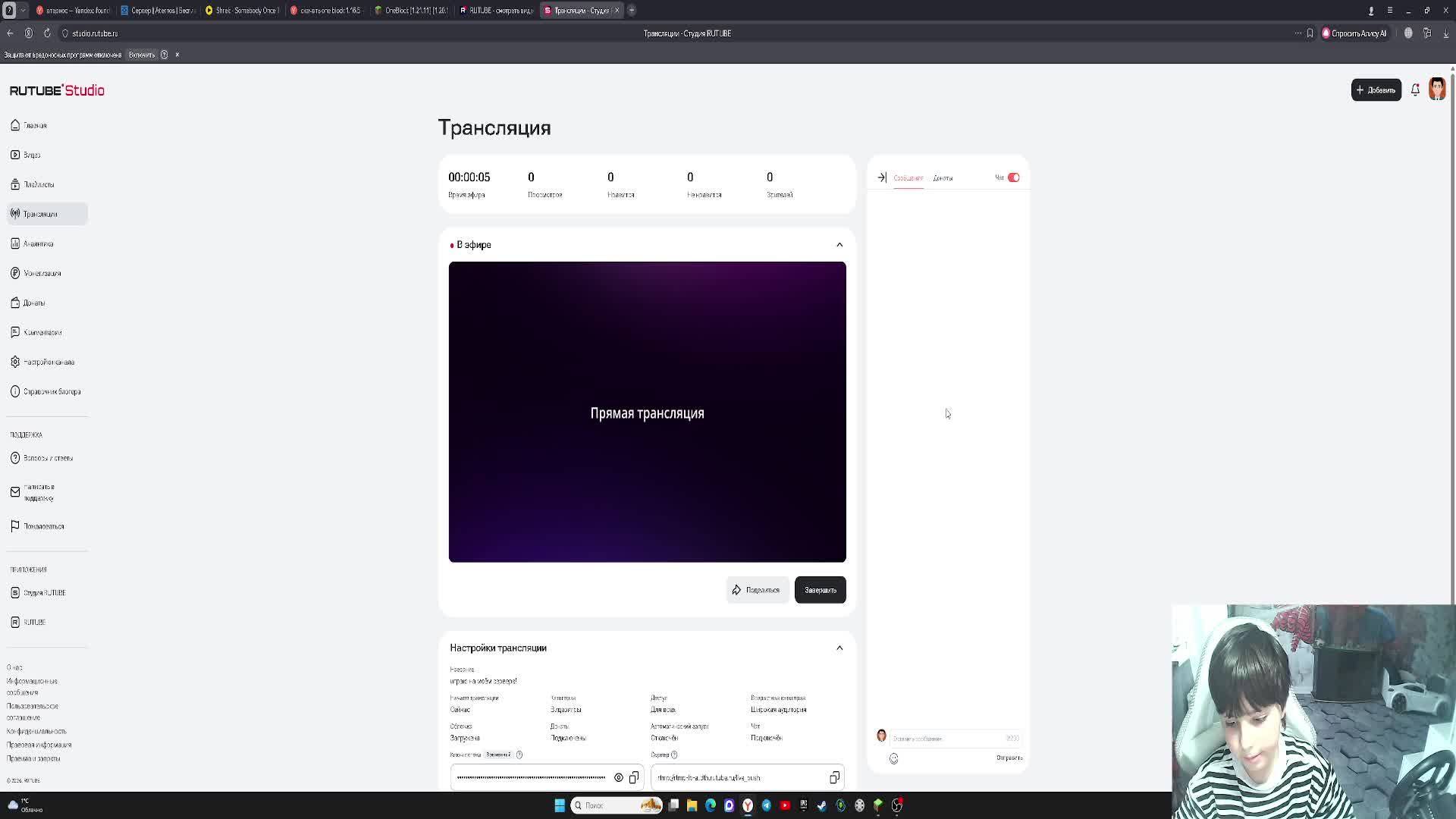Collapse Настройки трансляции section

tap(839, 648)
